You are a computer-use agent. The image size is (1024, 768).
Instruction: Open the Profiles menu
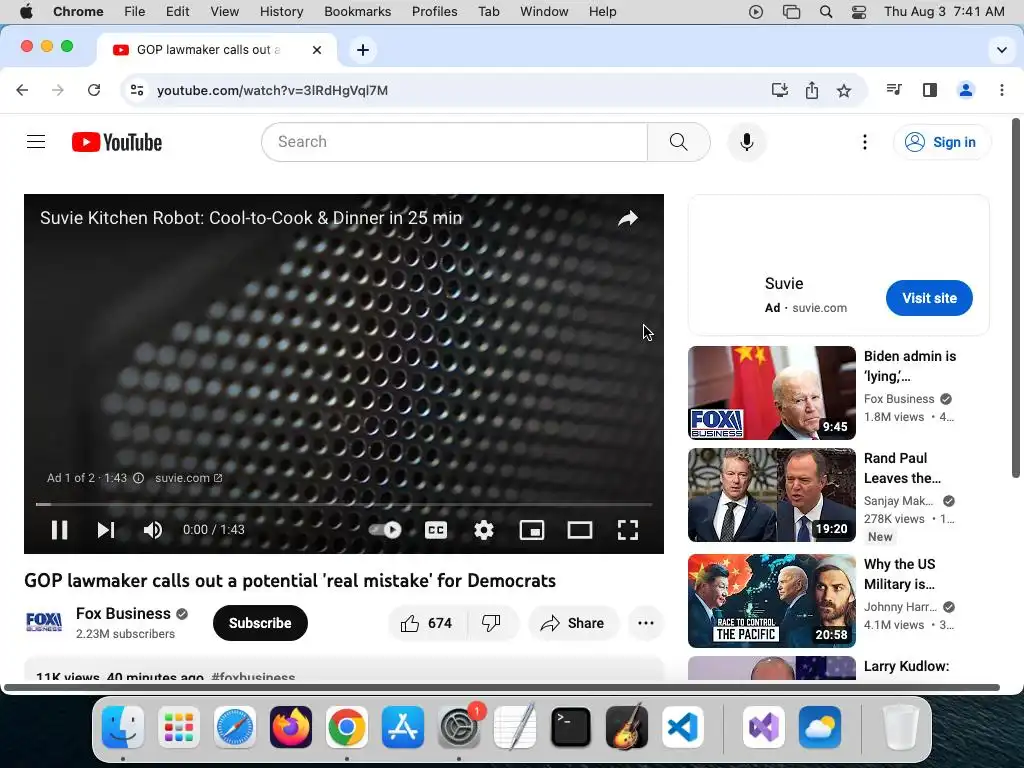pyautogui.click(x=434, y=12)
